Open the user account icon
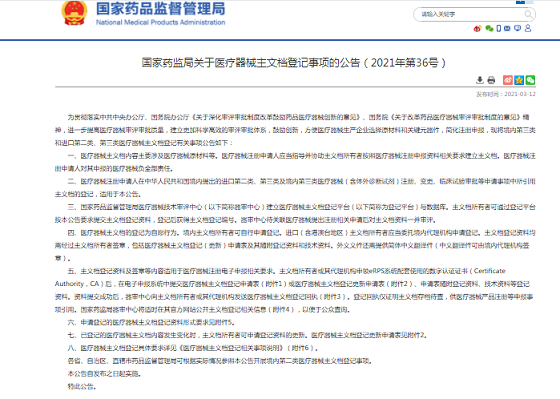560x399 pixels. pyautogui.click(x=528, y=28)
